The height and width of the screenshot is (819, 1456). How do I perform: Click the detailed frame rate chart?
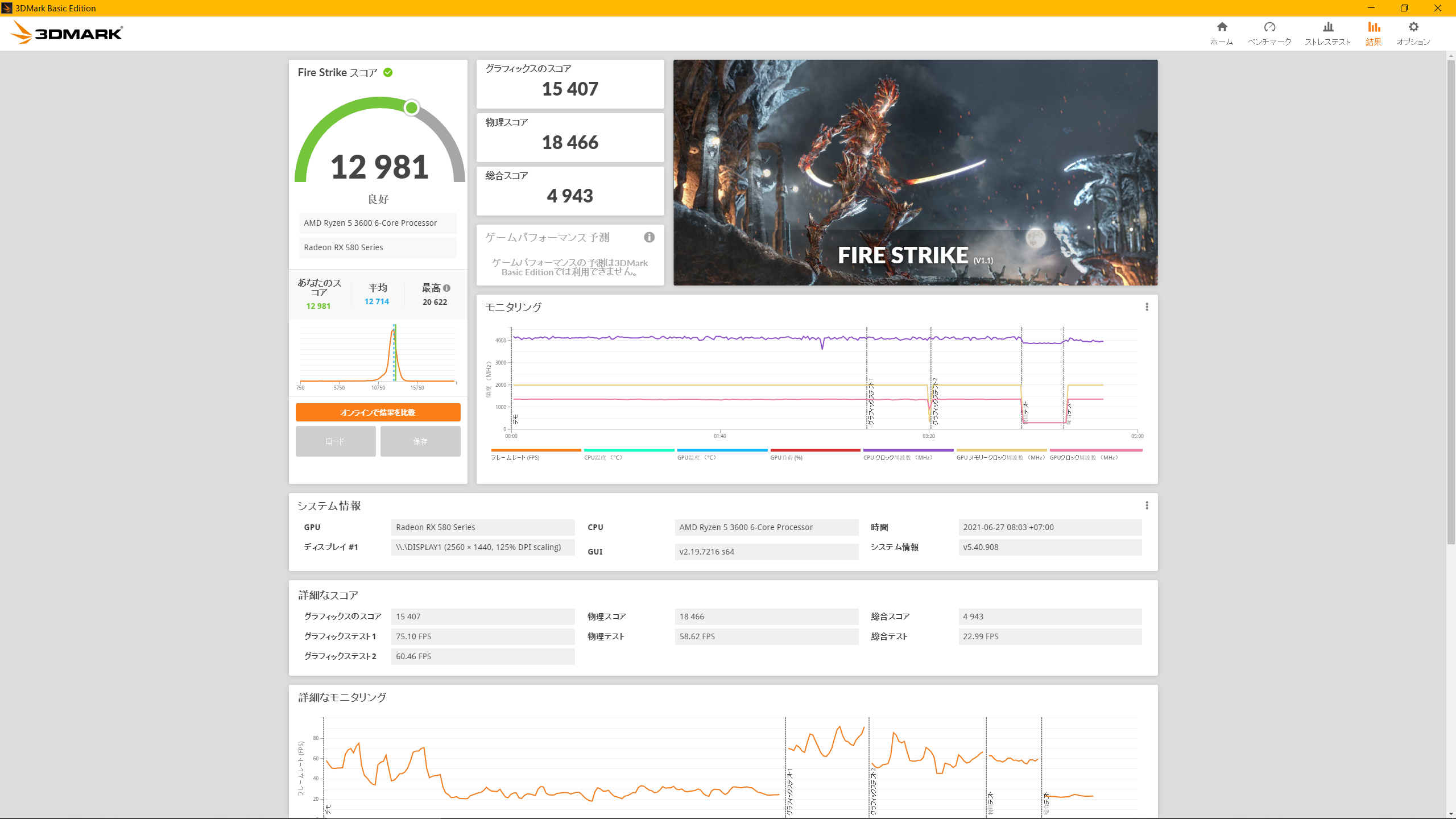(730, 767)
